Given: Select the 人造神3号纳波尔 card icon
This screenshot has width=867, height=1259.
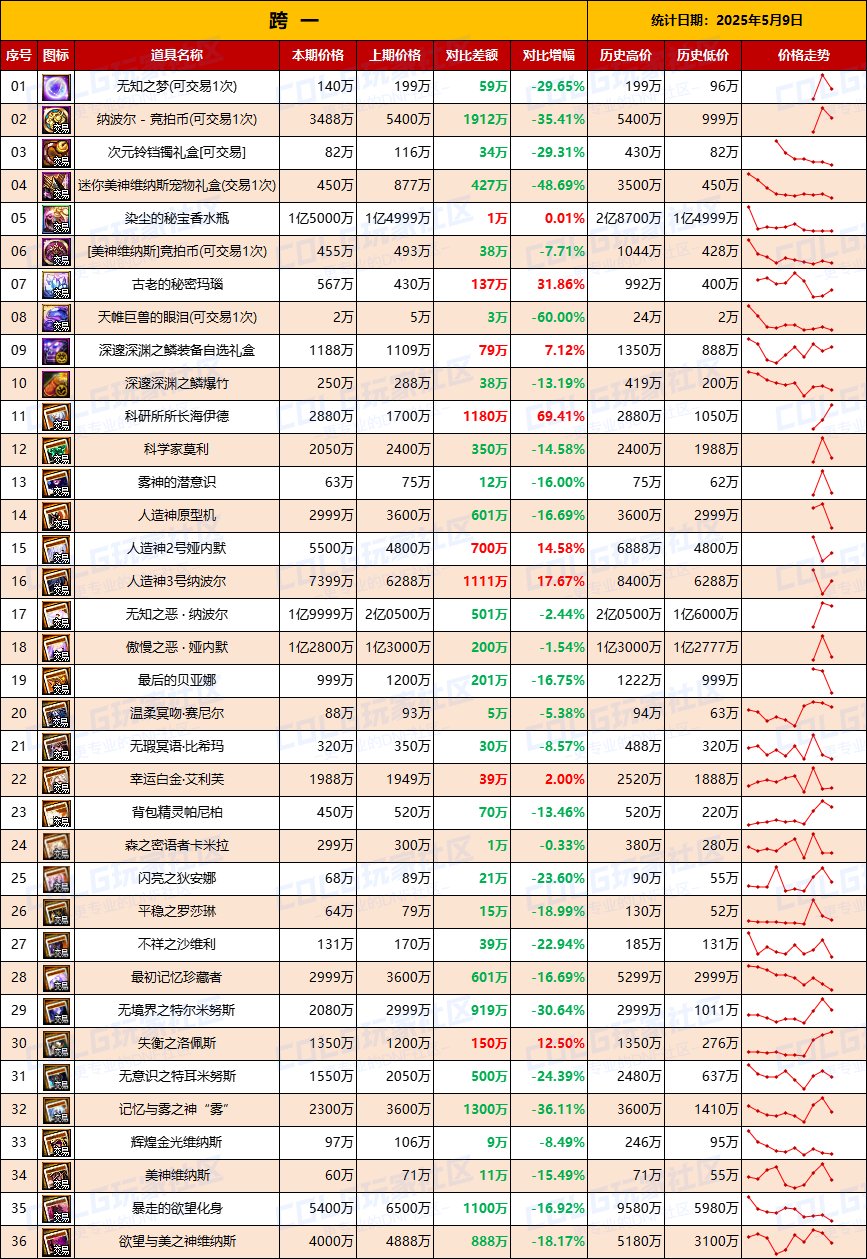Looking at the screenshot, I should pyautogui.click(x=55, y=582).
